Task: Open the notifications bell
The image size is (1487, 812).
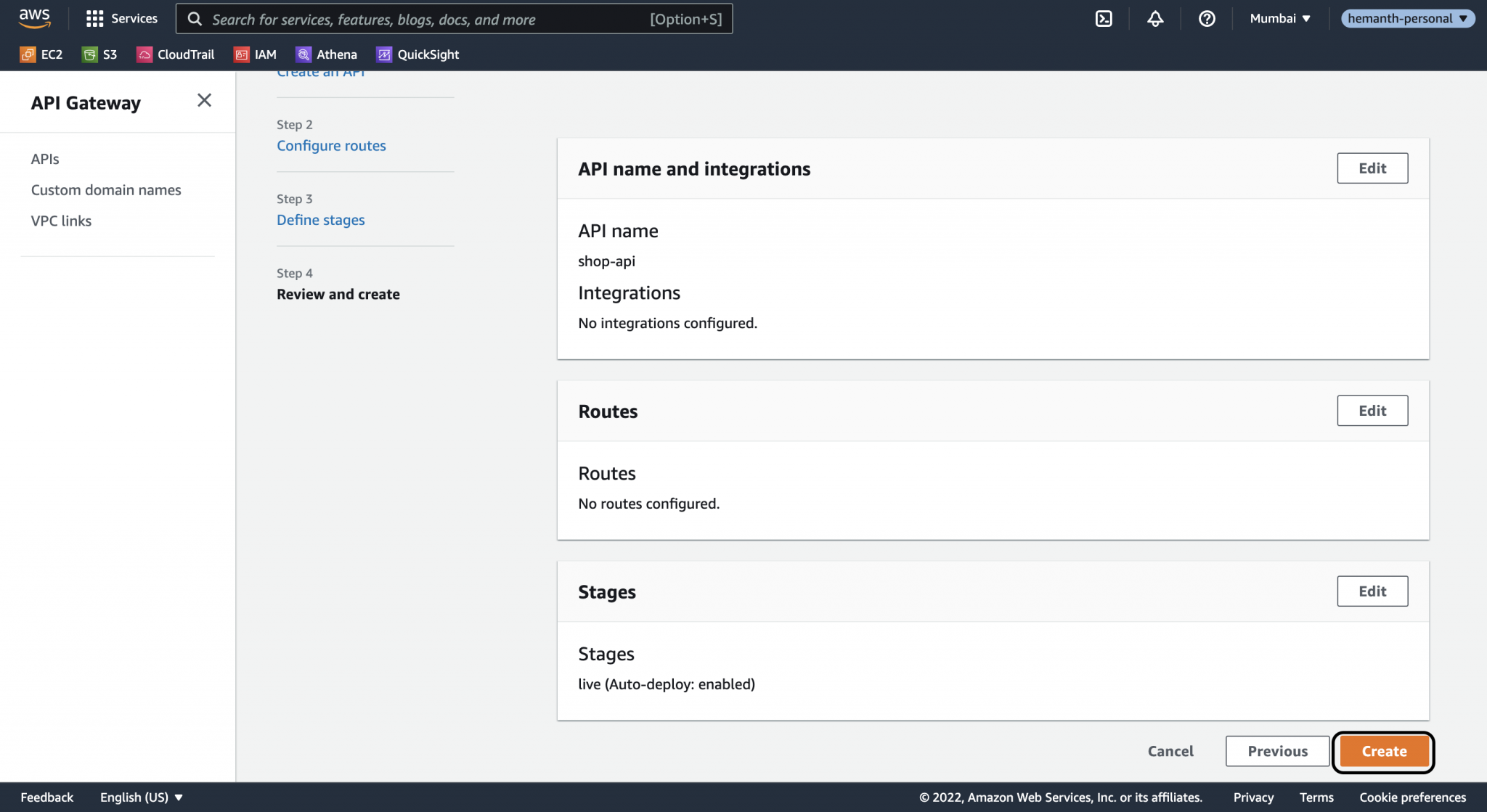Action: pyautogui.click(x=1155, y=18)
